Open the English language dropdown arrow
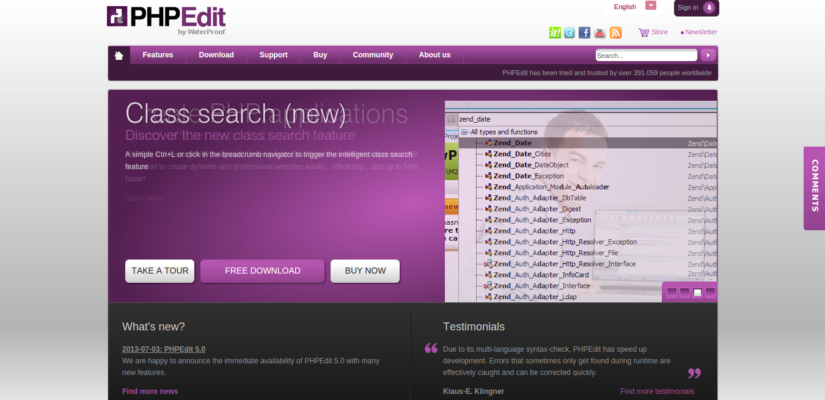Viewport: 825px width, 400px height. pos(651,5)
